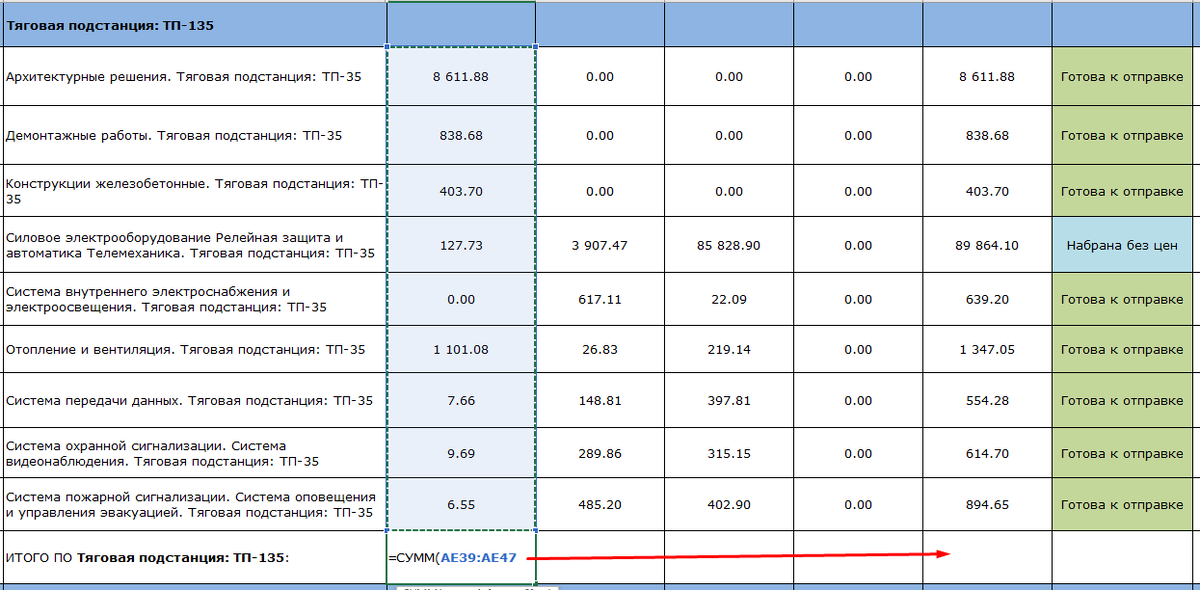Select 'Готова к отправке' status for Конструкции железобетонные
Screen dimensions: 1200x590
click(x=1122, y=191)
